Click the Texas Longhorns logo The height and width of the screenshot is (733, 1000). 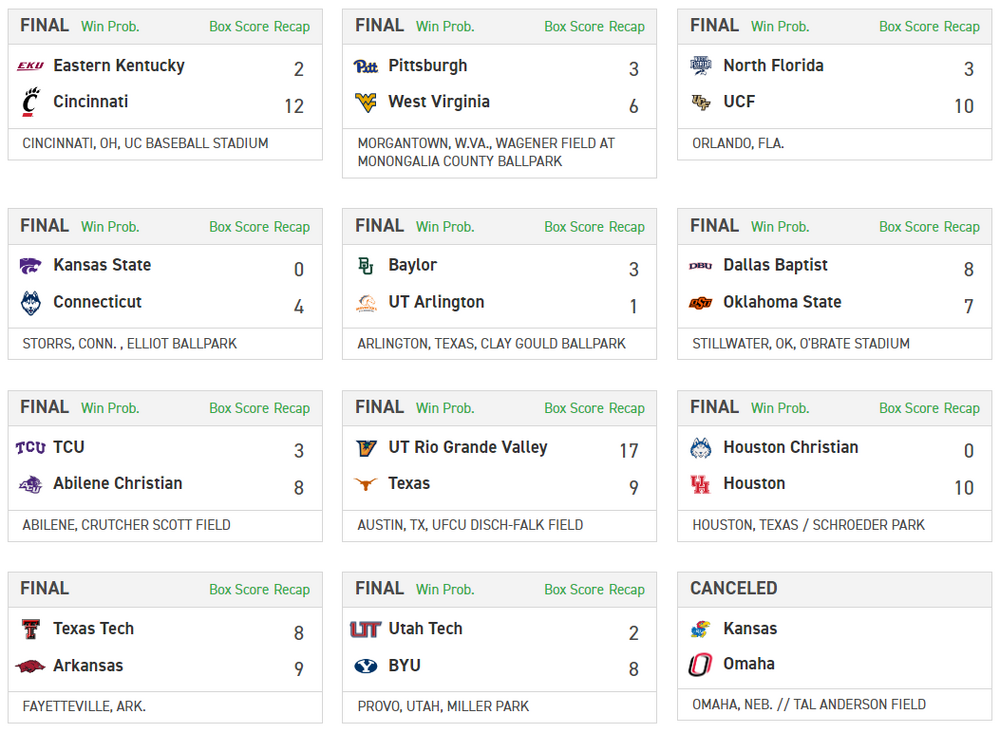[366, 484]
